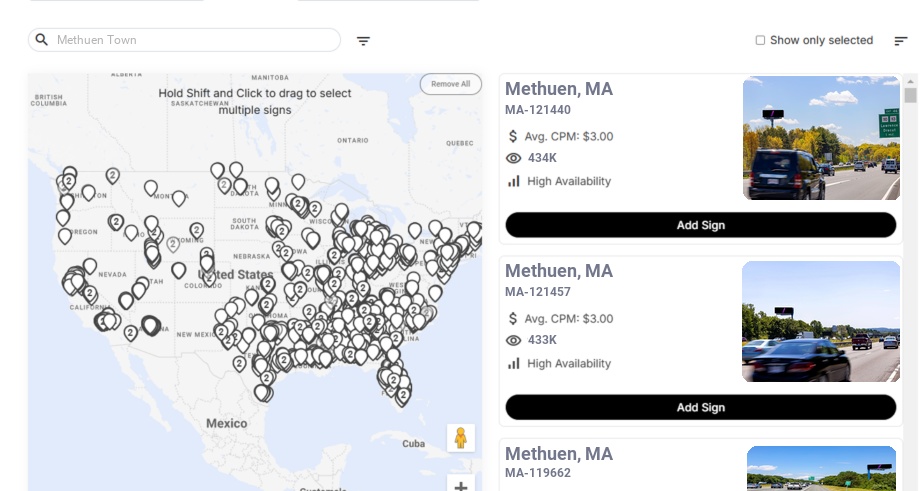Add sign MA-121457 to selection
This screenshot has width=920, height=491.
tap(700, 407)
